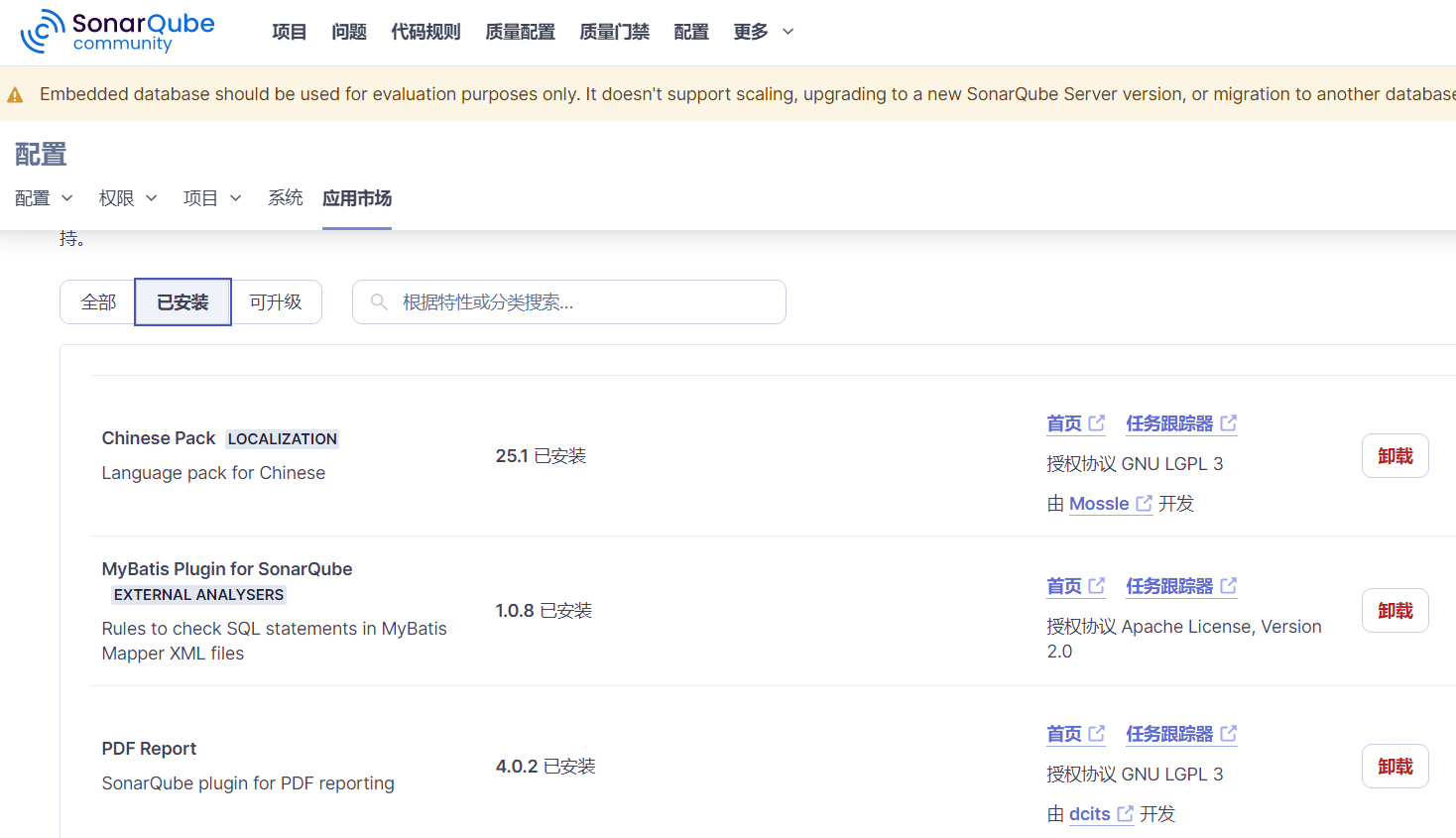Click external-link icon beside PDF Report 首页

[x=1096, y=734]
